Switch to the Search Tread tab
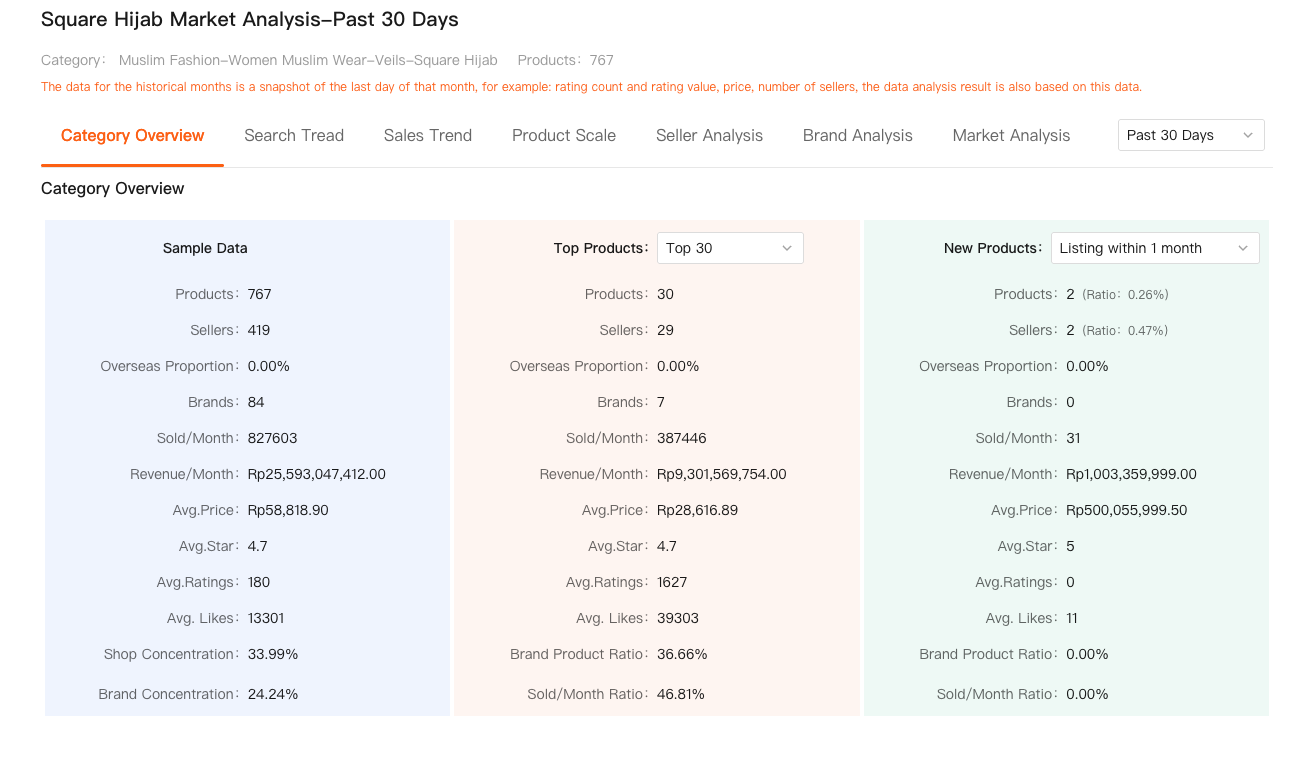The width and height of the screenshot is (1310, 764). pyautogui.click(x=294, y=135)
